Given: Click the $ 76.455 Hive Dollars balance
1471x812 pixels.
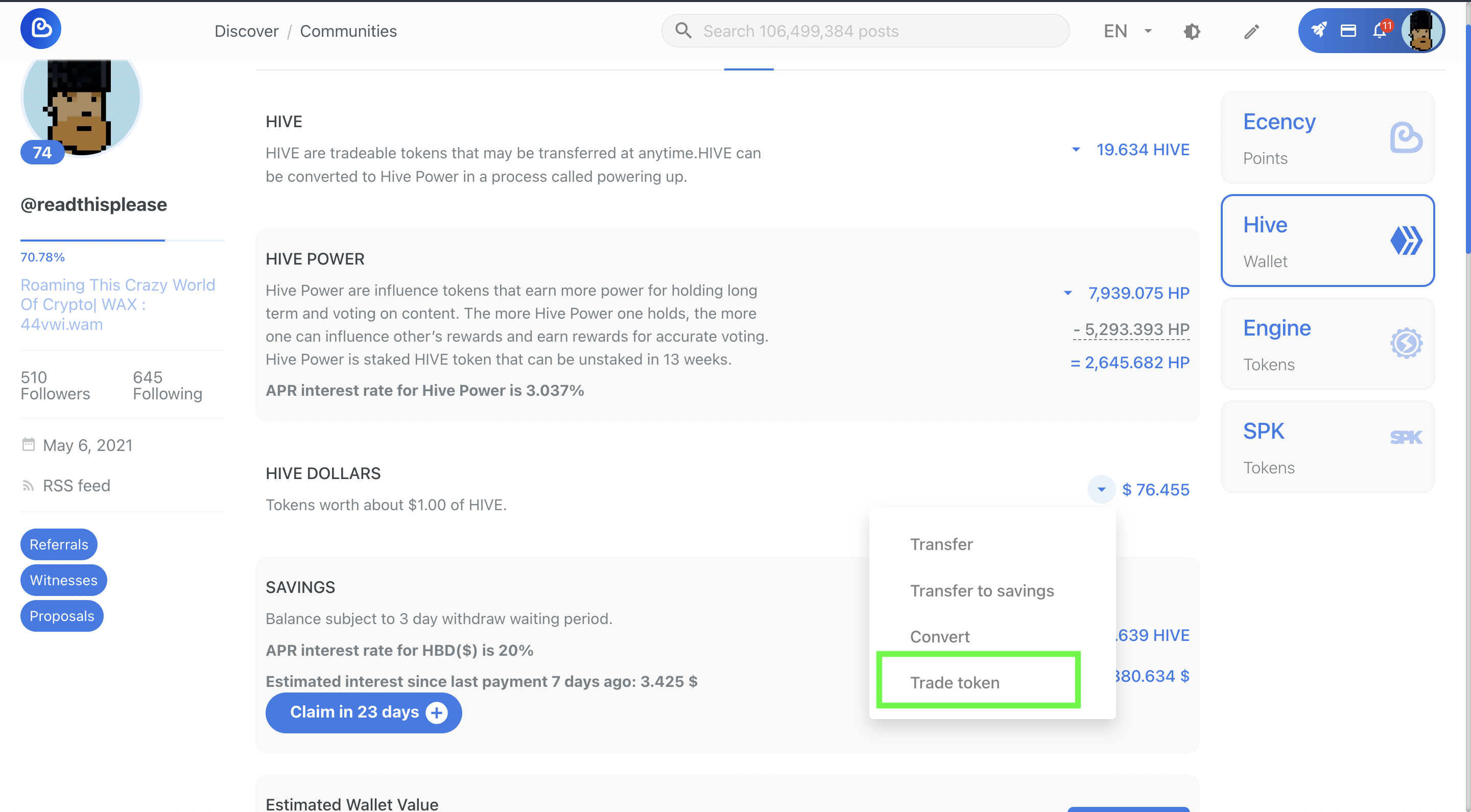Looking at the screenshot, I should (x=1156, y=489).
